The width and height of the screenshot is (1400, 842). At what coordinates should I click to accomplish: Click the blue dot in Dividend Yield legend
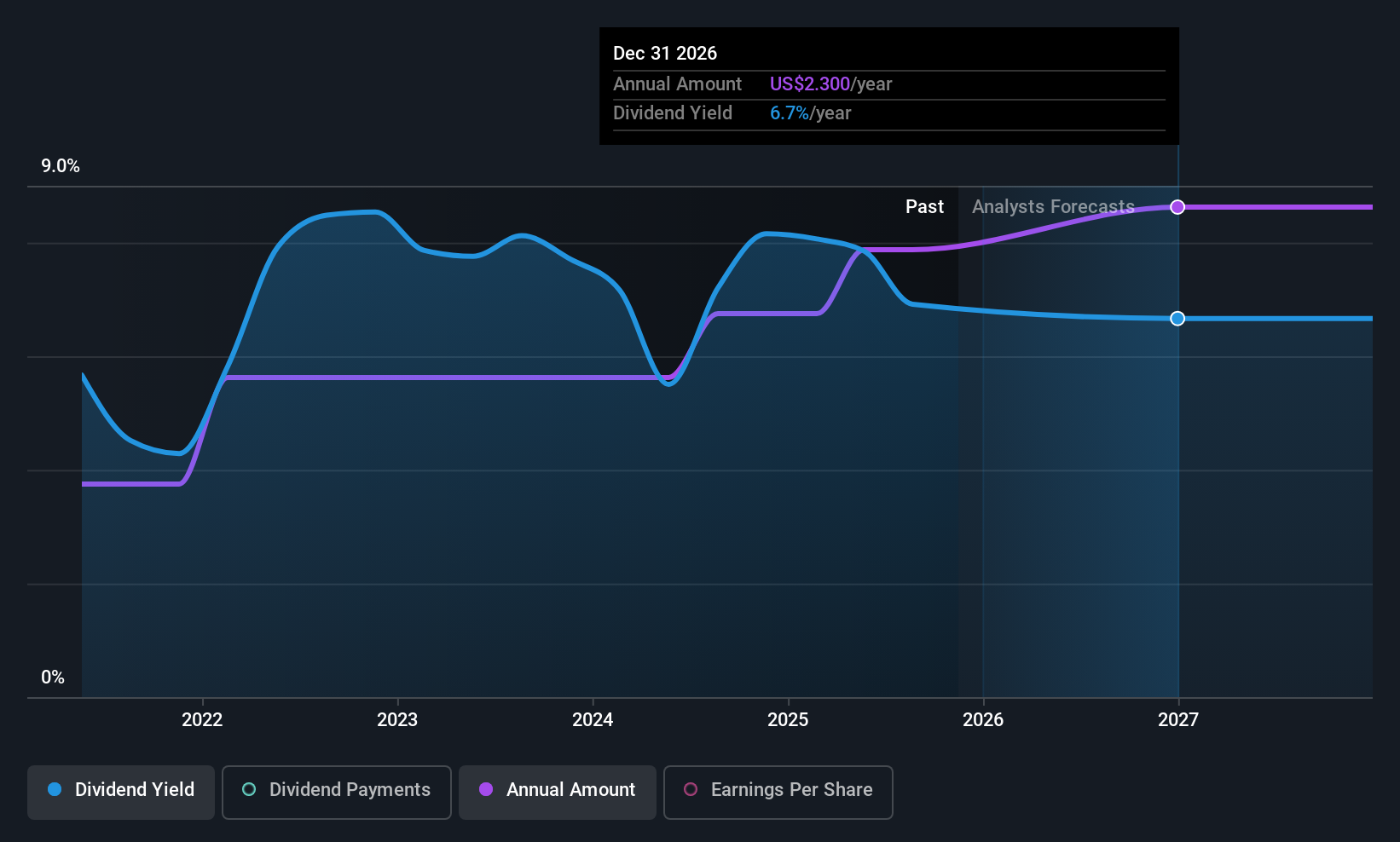55,790
